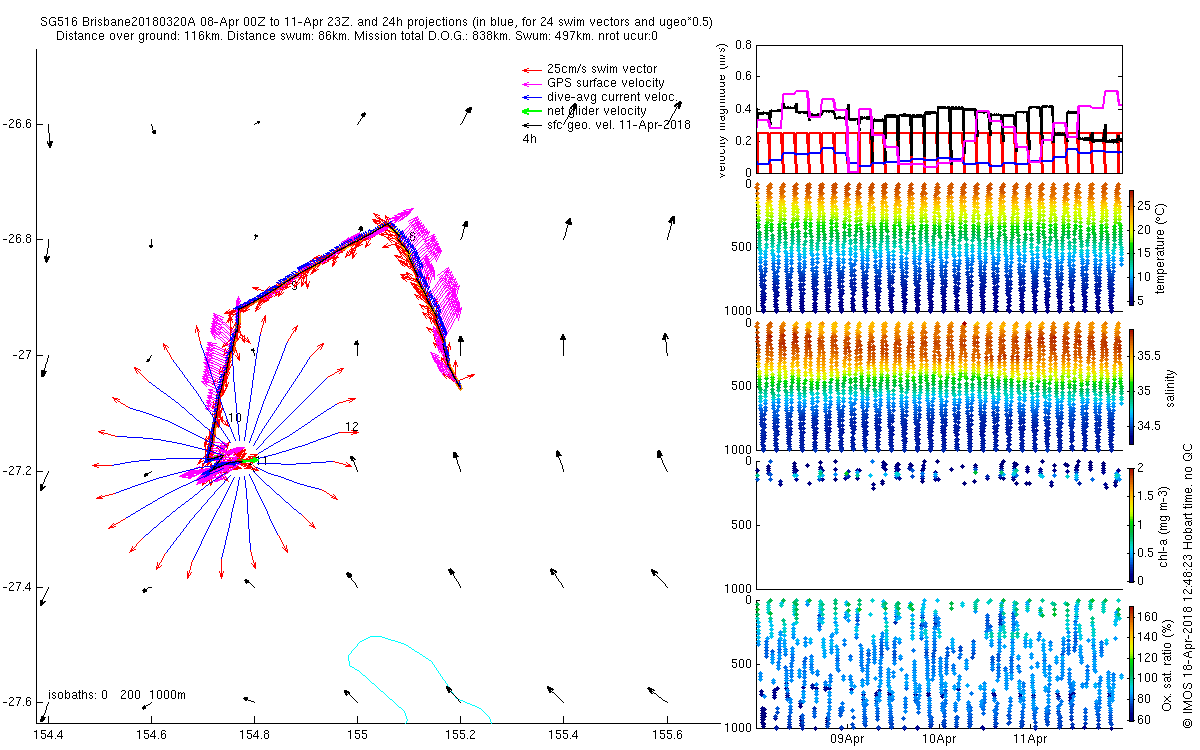Click the 'Distance over ground: 116km' subtitle line

357,36
